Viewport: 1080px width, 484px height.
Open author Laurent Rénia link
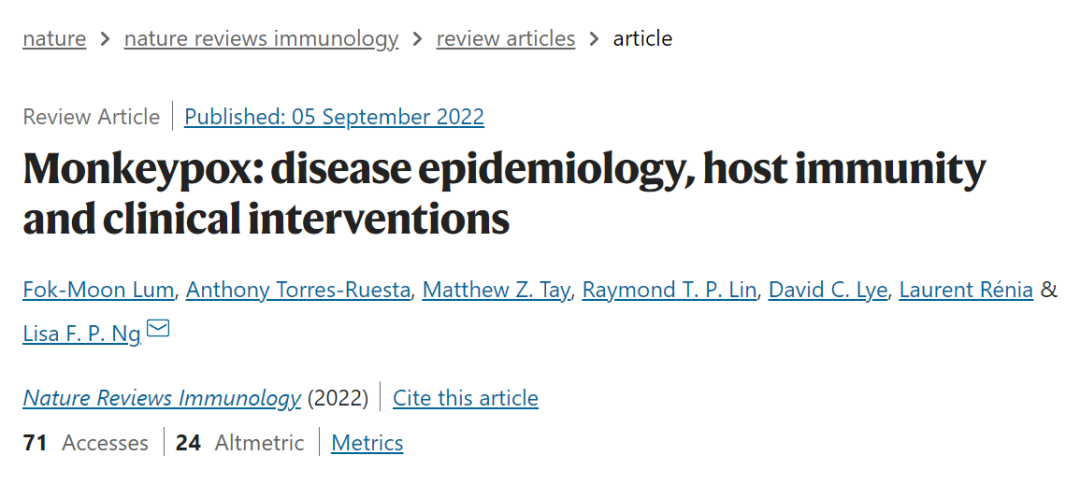tap(966, 290)
